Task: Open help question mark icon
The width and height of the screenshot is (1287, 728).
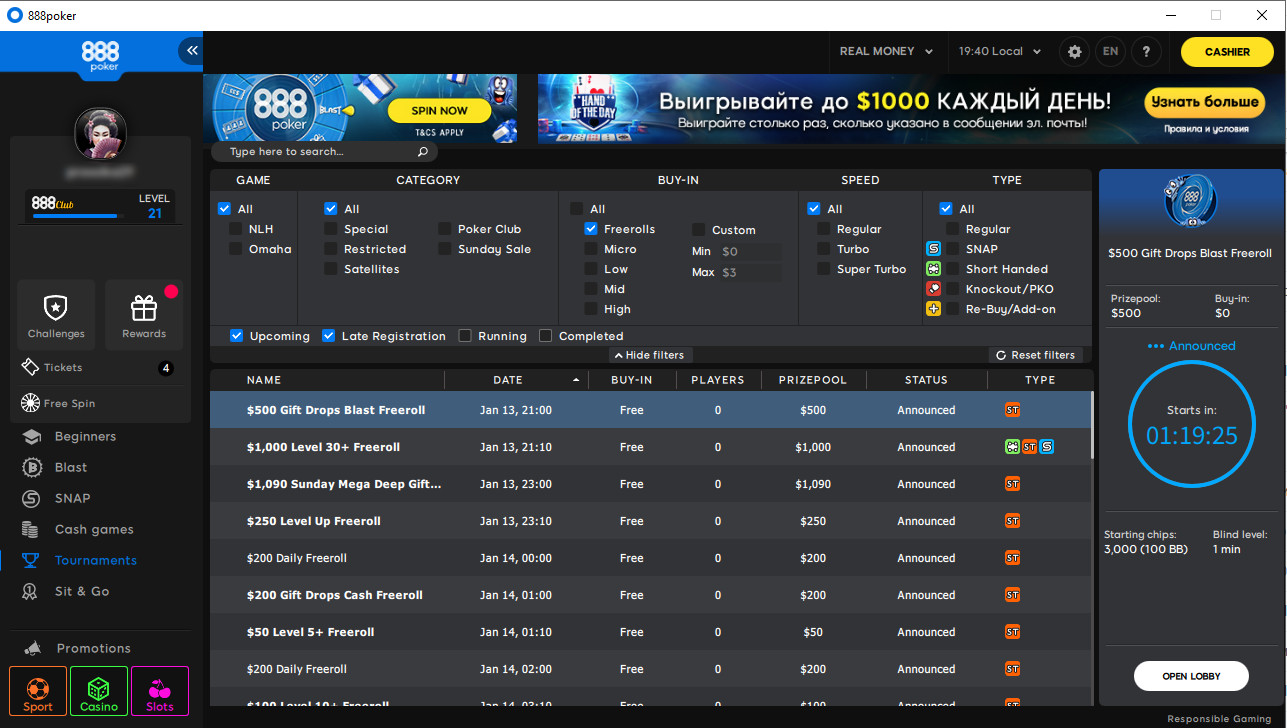Action: click(x=1146, y=52)
